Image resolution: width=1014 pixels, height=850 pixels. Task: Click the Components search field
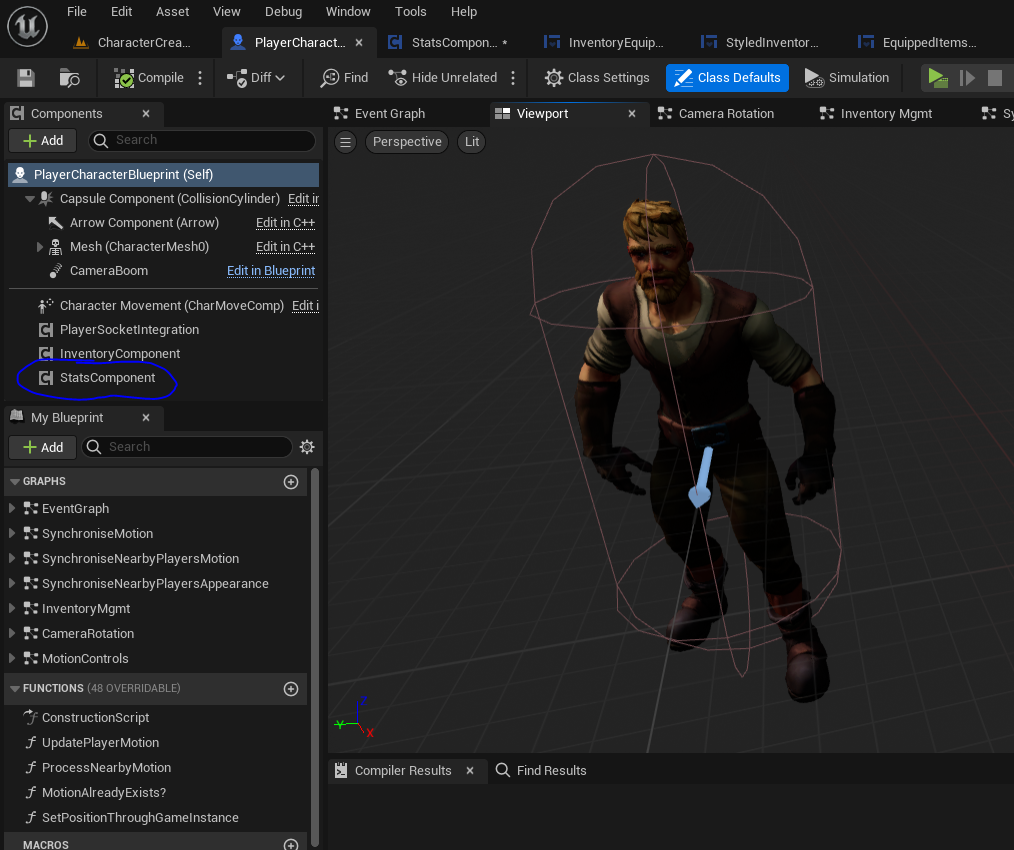[x=202, y=140]
